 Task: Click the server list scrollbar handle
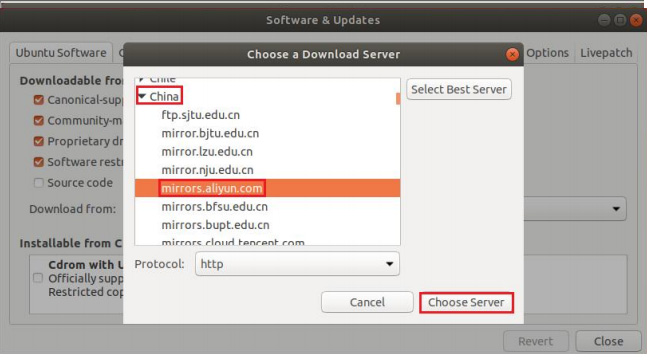[x=398, y=99]
